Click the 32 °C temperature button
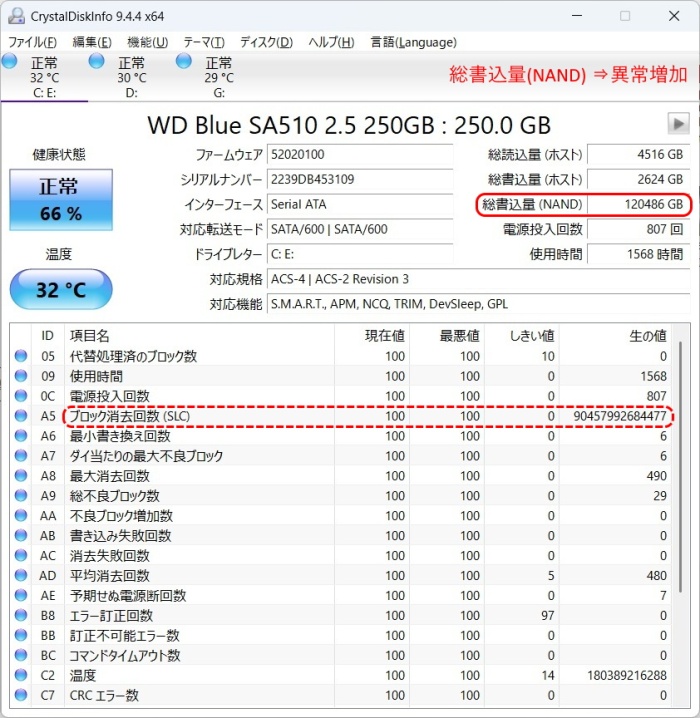700x718 pixels. [61, 290]
